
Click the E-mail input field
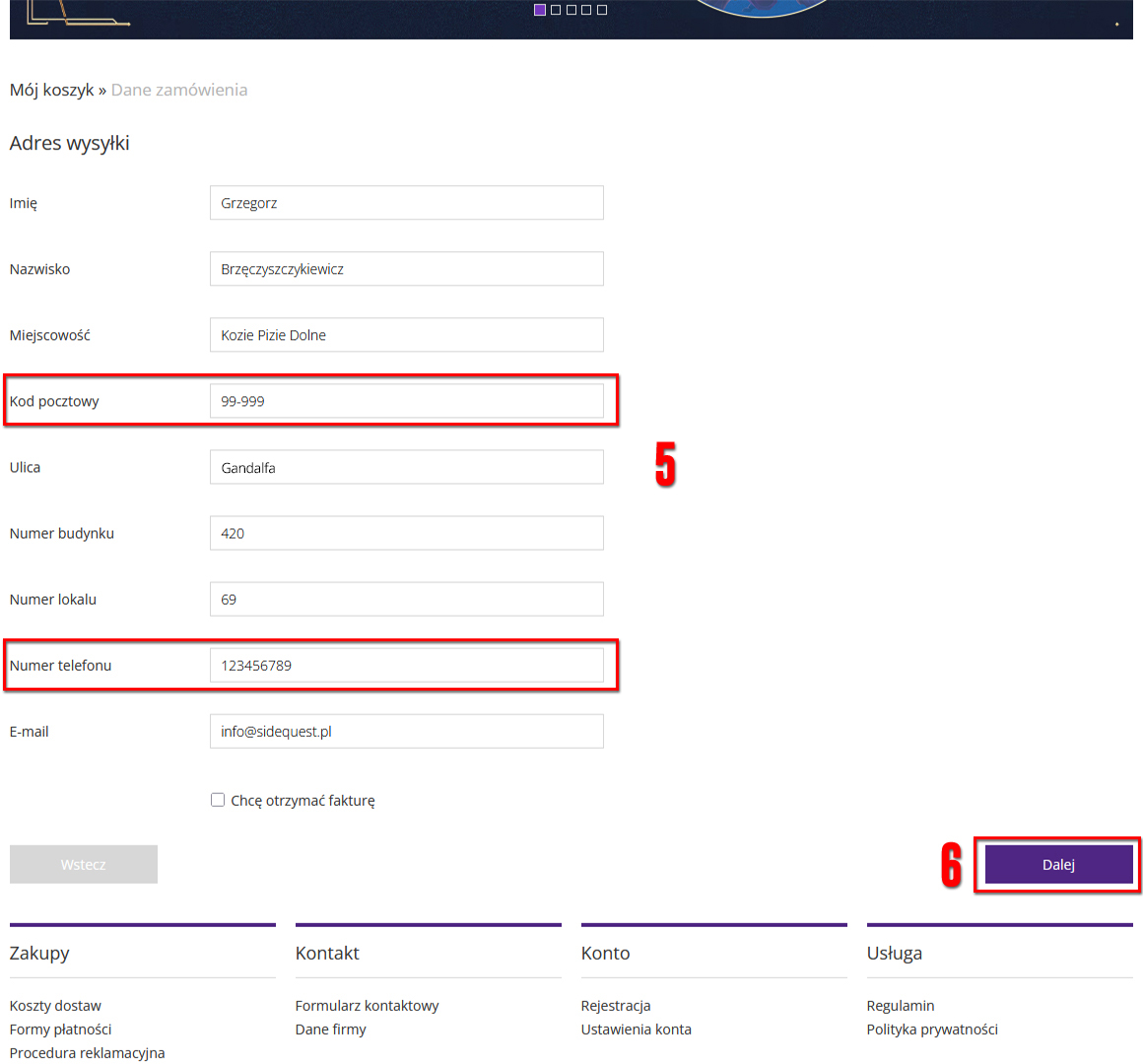pos(406,731)
